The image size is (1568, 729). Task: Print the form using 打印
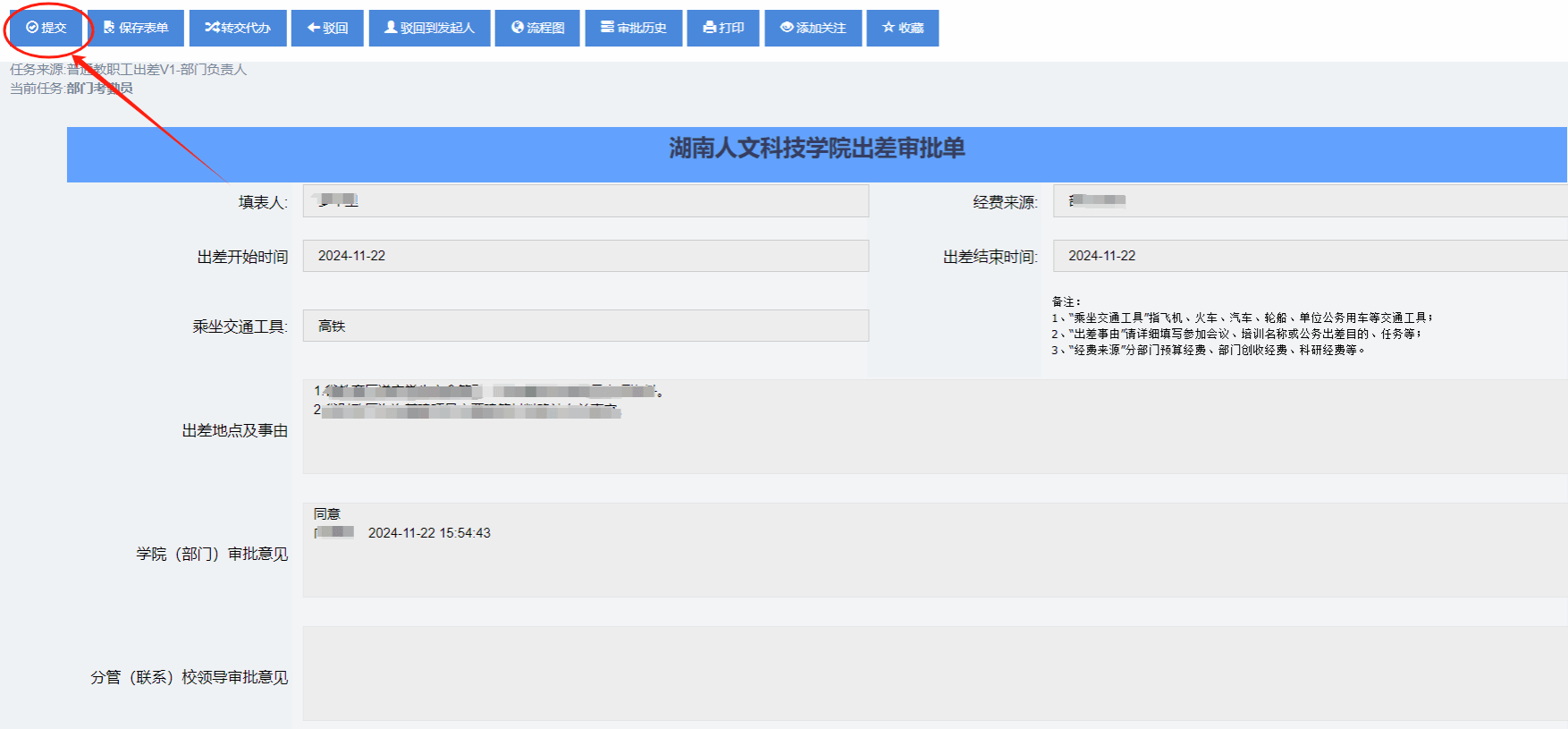coord(723,28)
